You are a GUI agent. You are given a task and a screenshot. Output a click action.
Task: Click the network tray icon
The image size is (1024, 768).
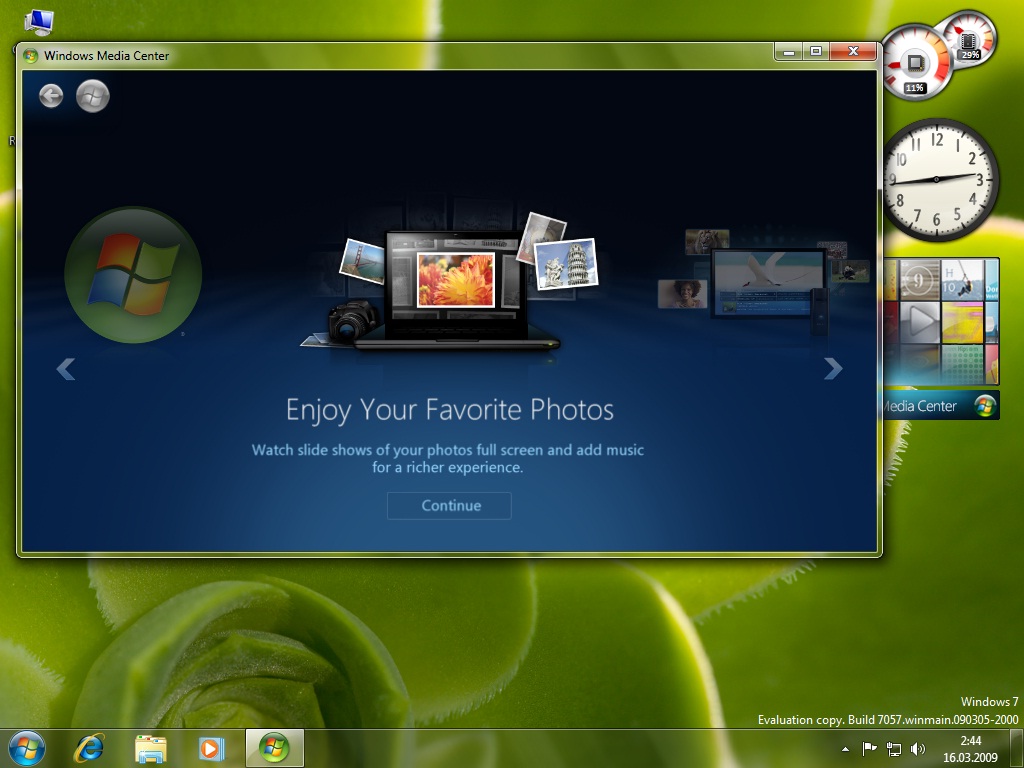[x=893, y=748]
